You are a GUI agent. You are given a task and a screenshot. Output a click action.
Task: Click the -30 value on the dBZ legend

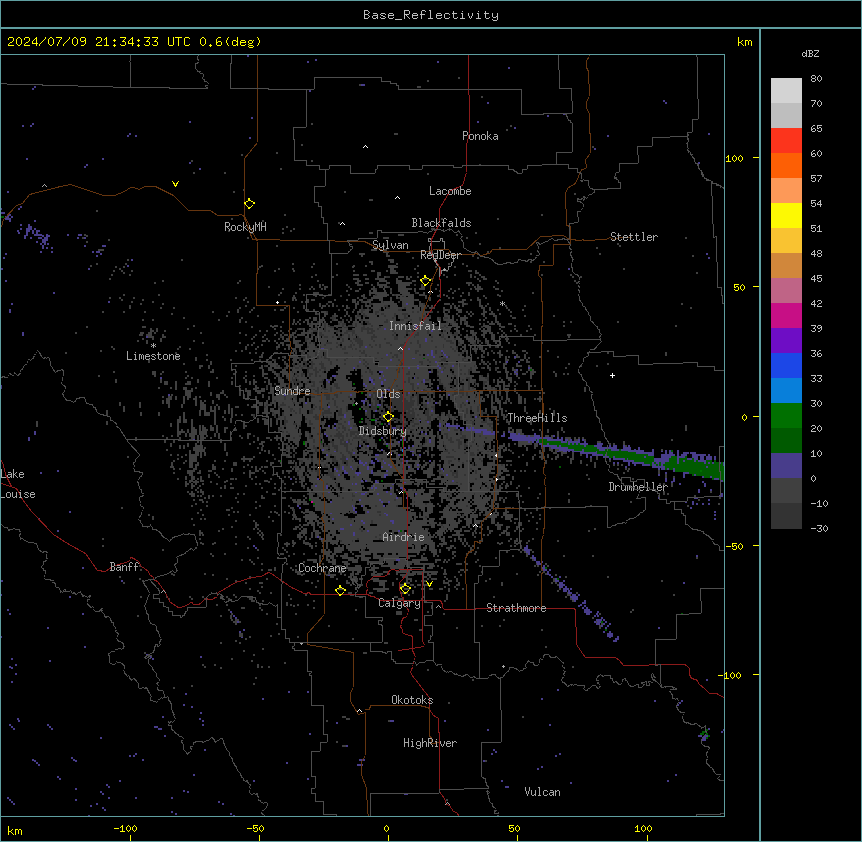pyautogui.click(x=819, y=528)
